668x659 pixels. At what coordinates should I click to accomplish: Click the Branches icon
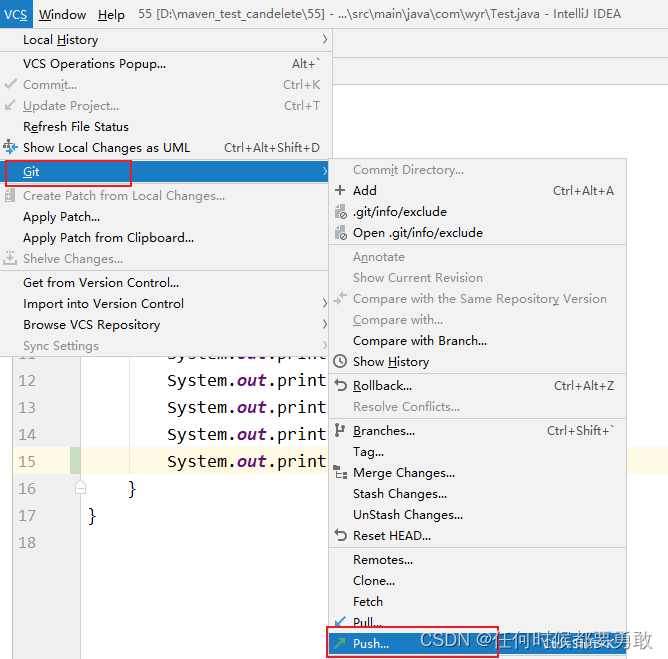(340, 430)
